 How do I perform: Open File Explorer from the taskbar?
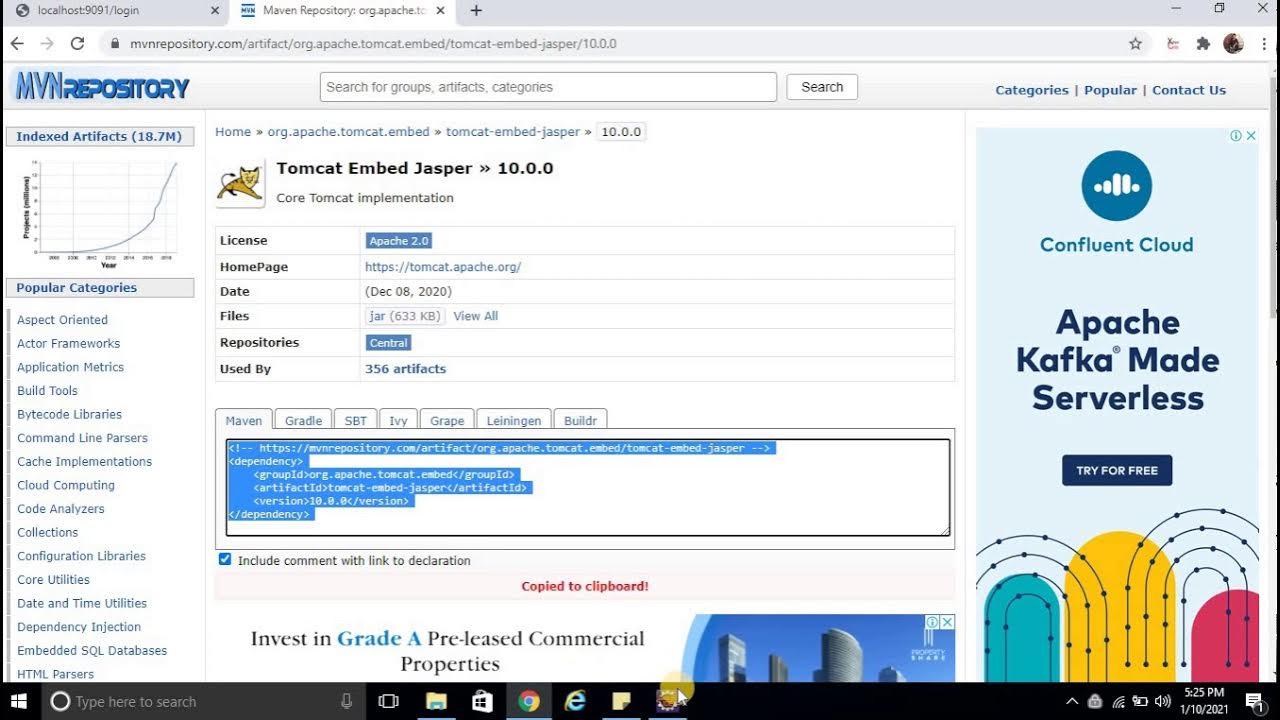tap(436, 701)
